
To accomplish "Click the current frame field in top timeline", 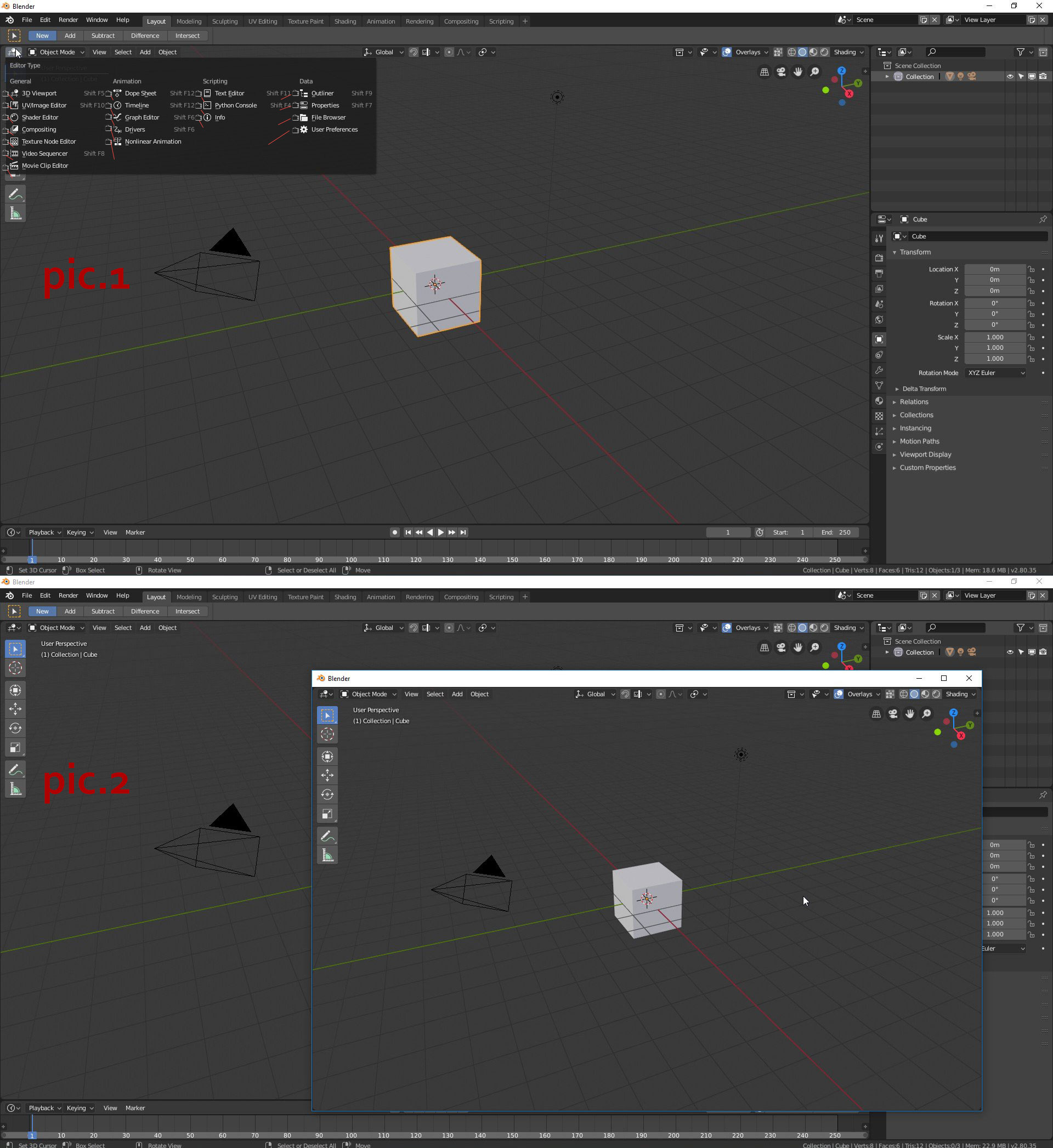I will point(728,532).
